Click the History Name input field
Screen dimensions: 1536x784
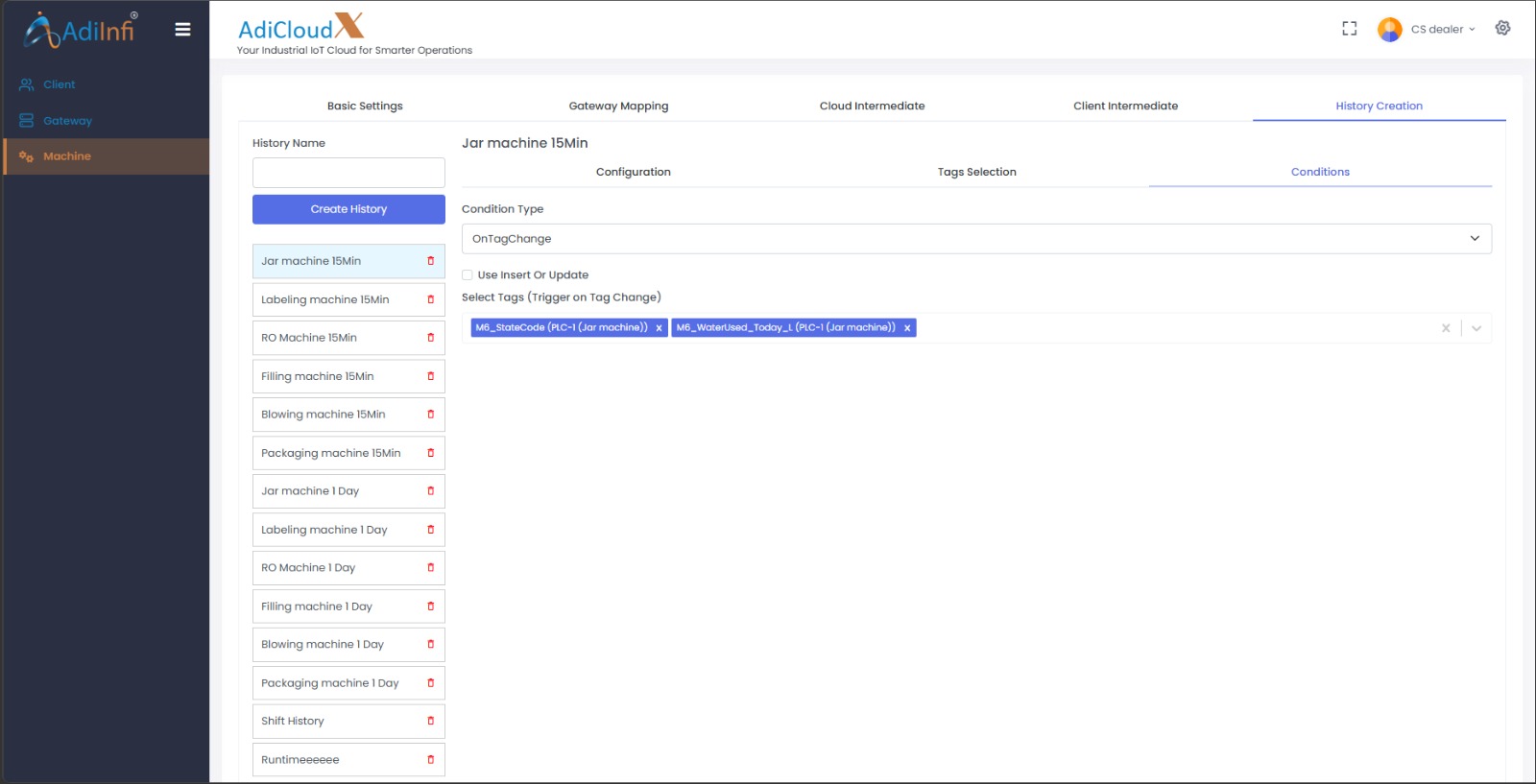348,173
